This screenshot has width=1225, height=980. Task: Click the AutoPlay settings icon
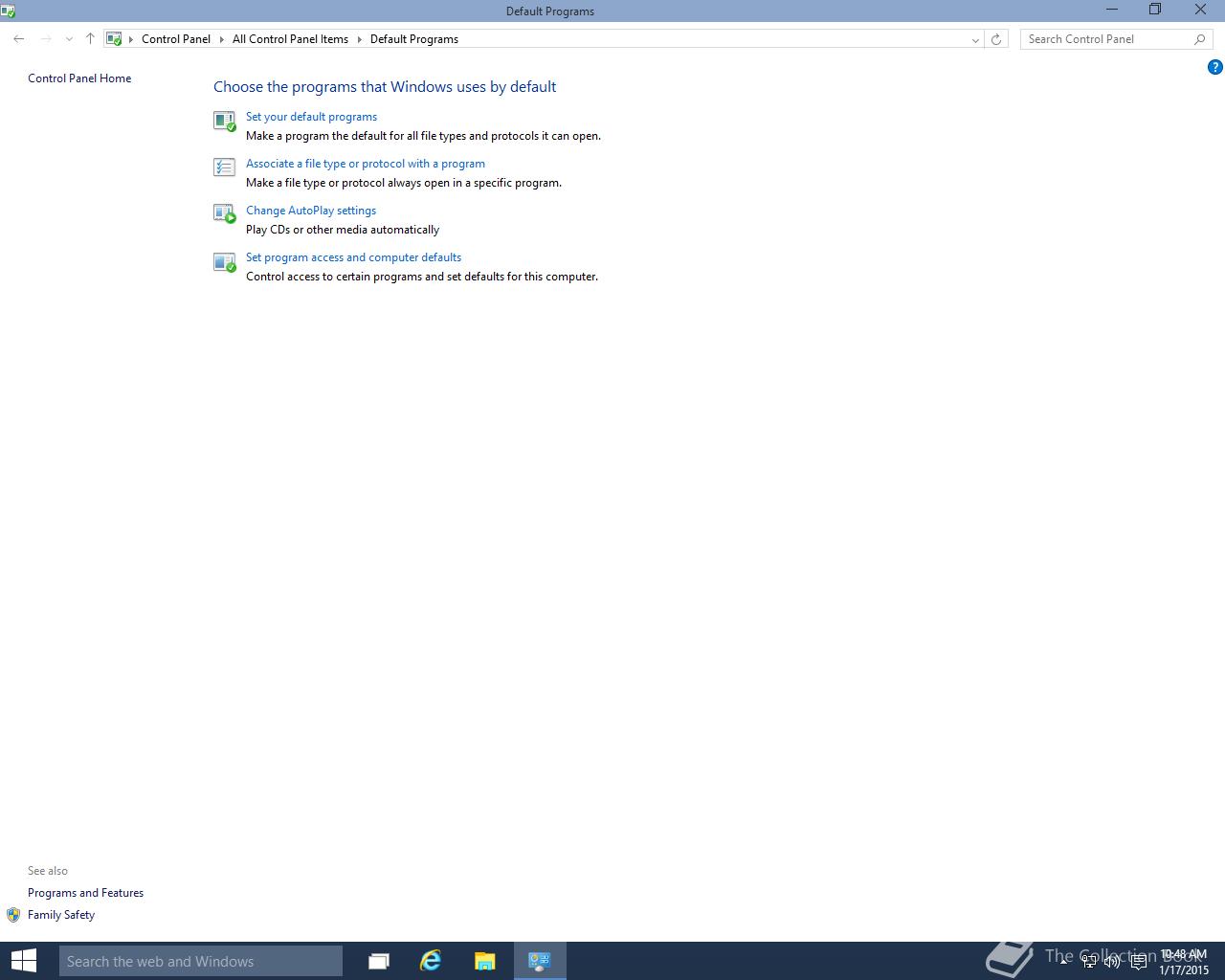(224, 213)
